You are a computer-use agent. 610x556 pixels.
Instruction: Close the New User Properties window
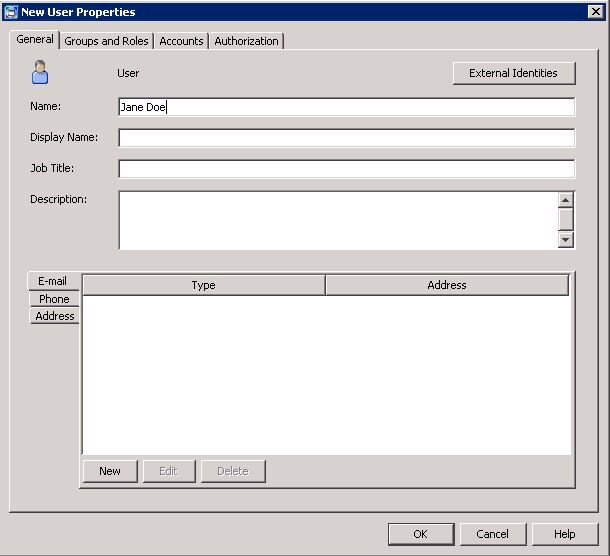(x=596, y=12)
